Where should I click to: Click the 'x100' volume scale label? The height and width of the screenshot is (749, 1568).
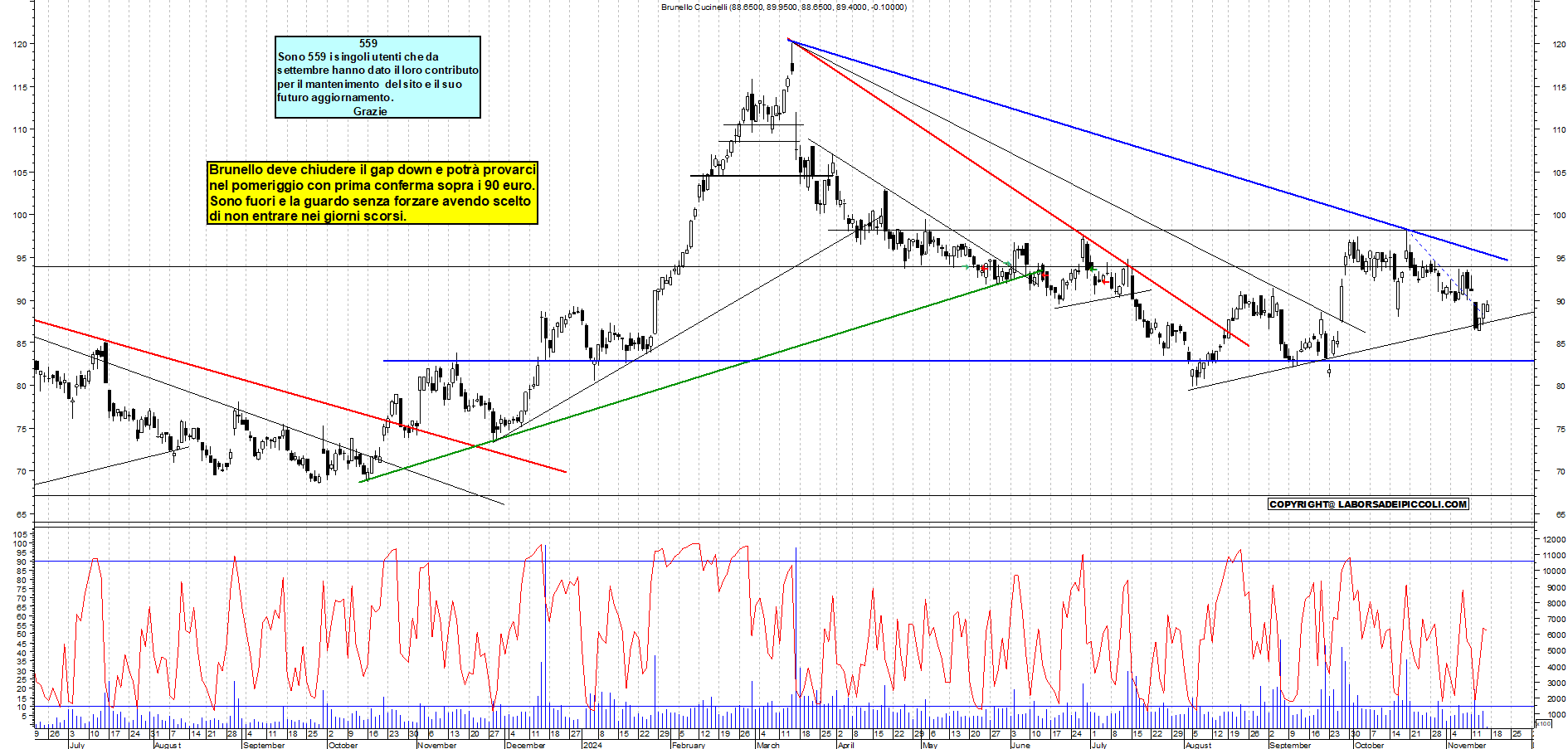point(1544,724)
